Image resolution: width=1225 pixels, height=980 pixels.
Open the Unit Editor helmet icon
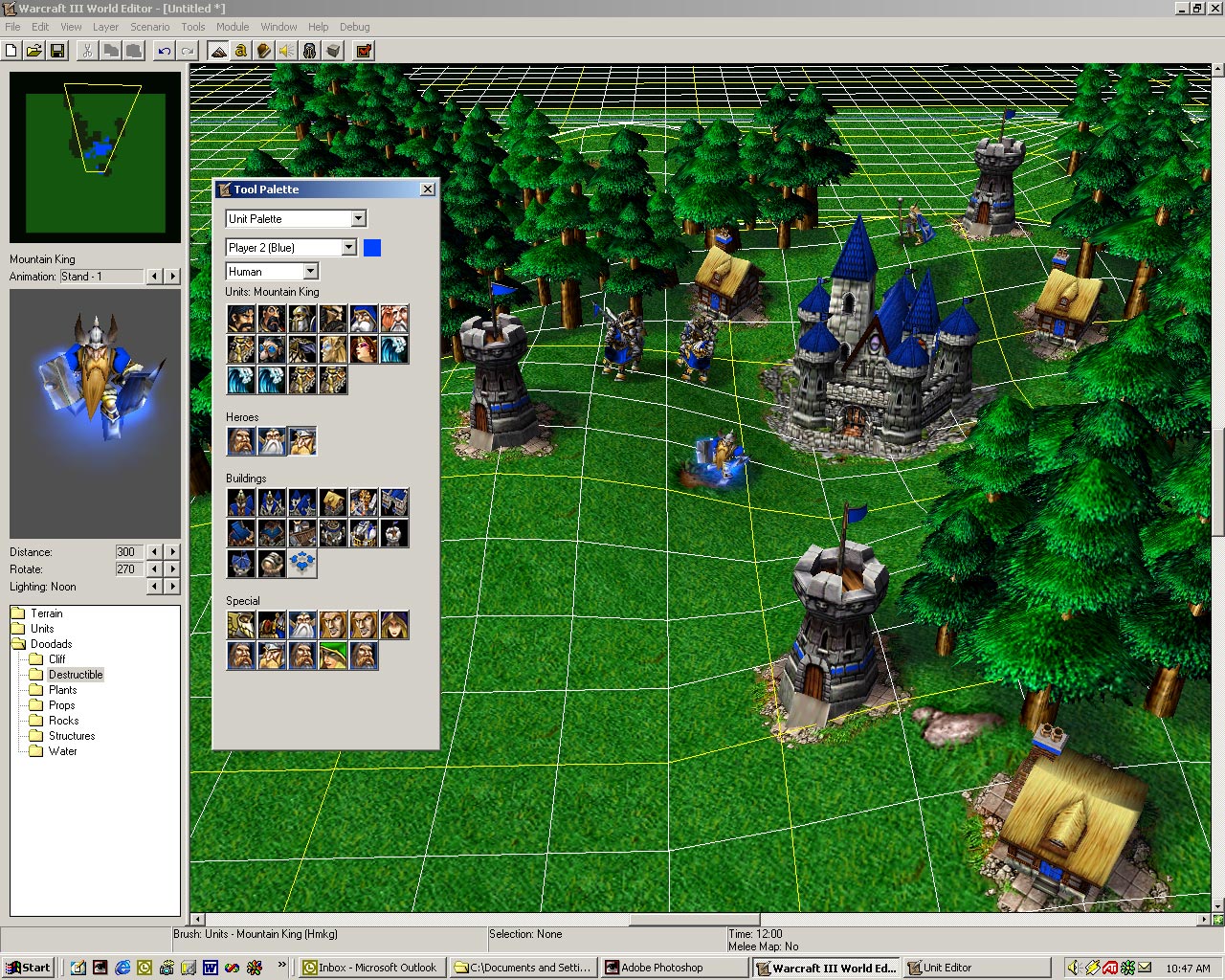coord(310,51)
